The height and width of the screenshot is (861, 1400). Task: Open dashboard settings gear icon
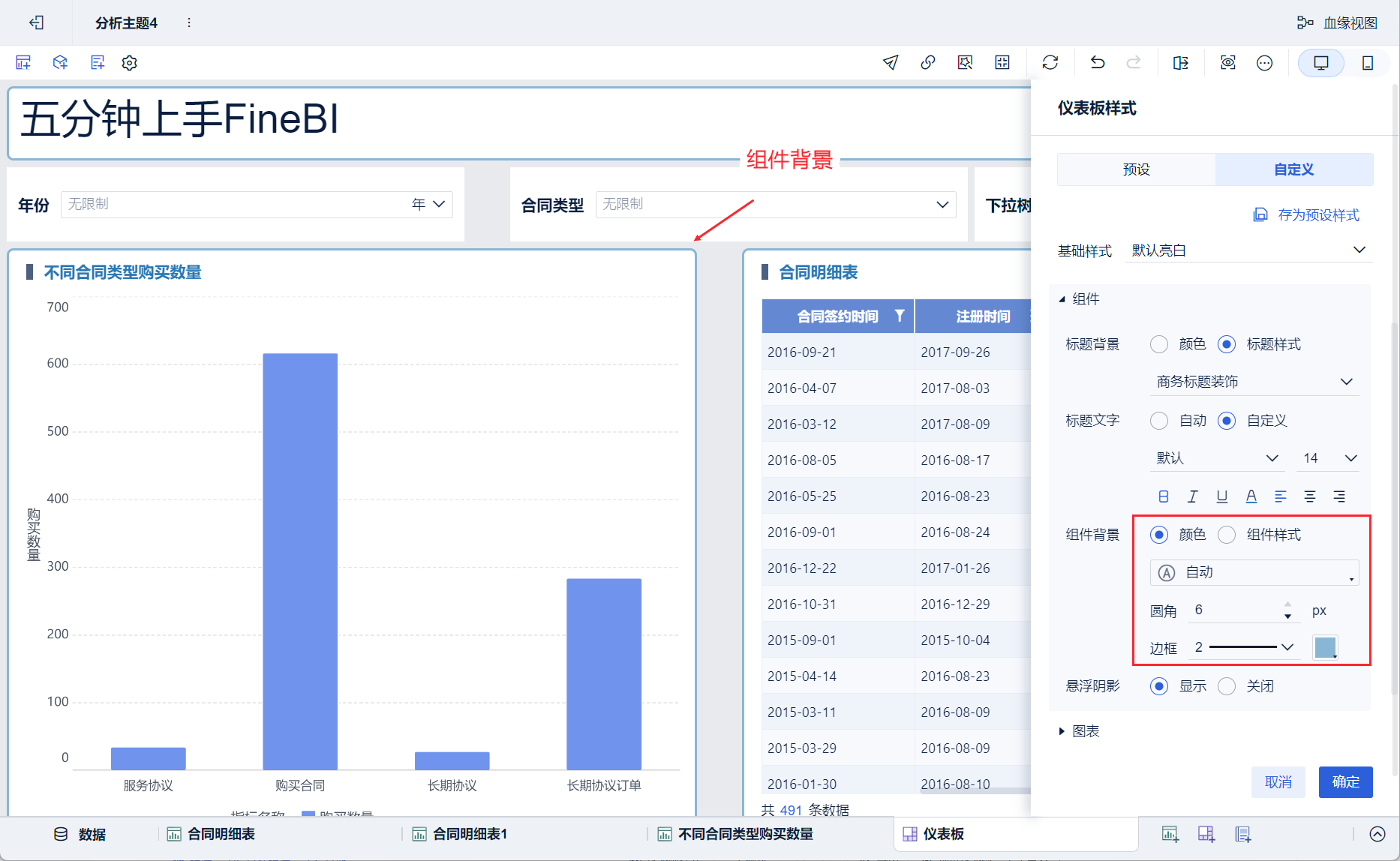tap(130, 62)
